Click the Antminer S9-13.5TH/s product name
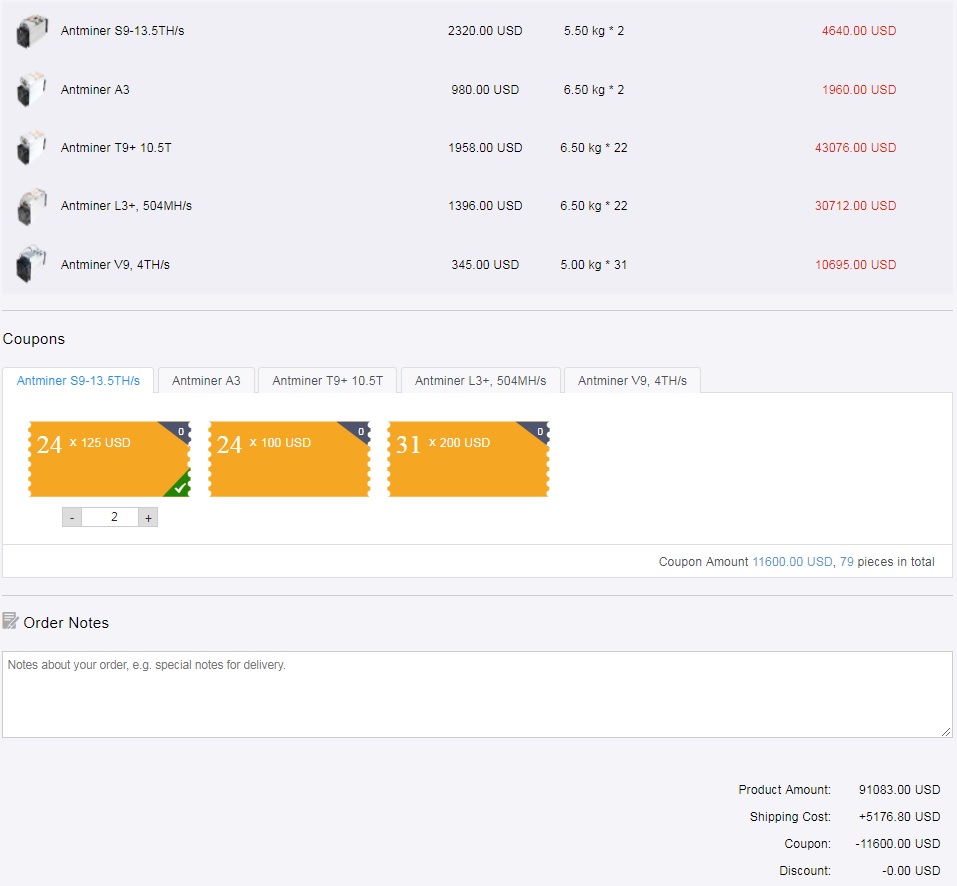The image size is (957, 886). (123, 31)
